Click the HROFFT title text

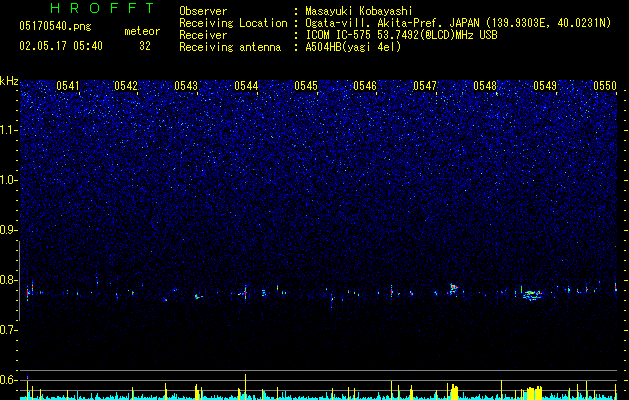[x=102, y=8]
